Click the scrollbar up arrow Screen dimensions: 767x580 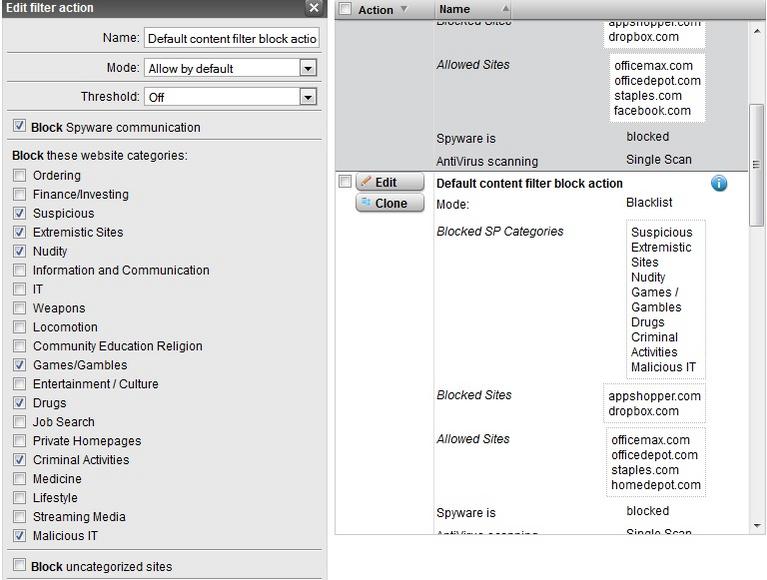click(756, 28)
